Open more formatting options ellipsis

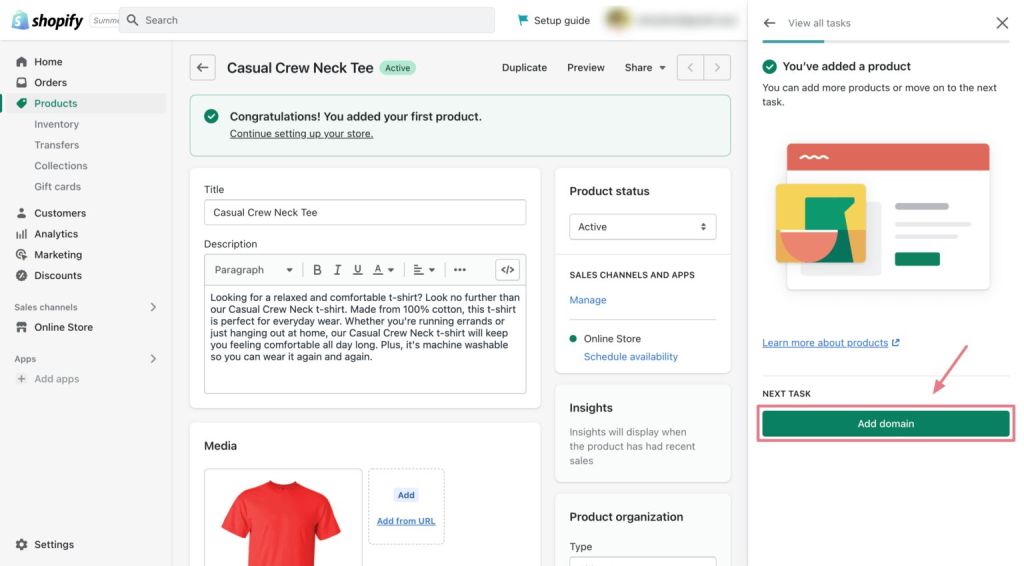(x=459, y=270)
